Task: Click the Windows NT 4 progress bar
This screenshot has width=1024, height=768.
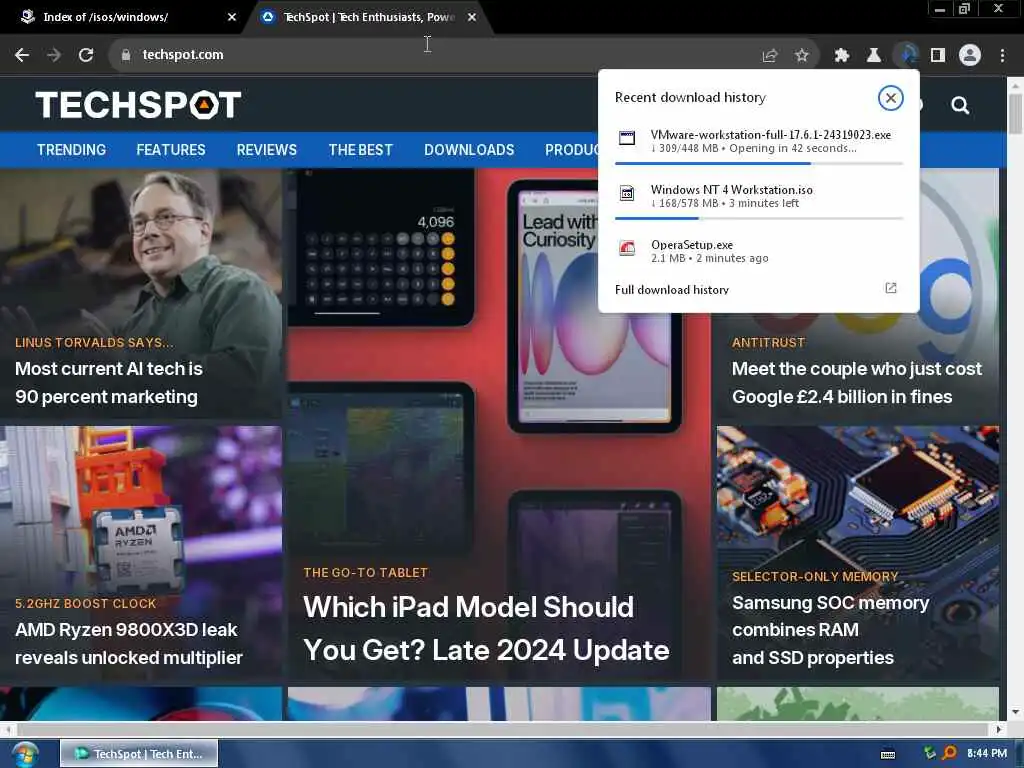Action: pyautogui.click(x=759, y=218)
